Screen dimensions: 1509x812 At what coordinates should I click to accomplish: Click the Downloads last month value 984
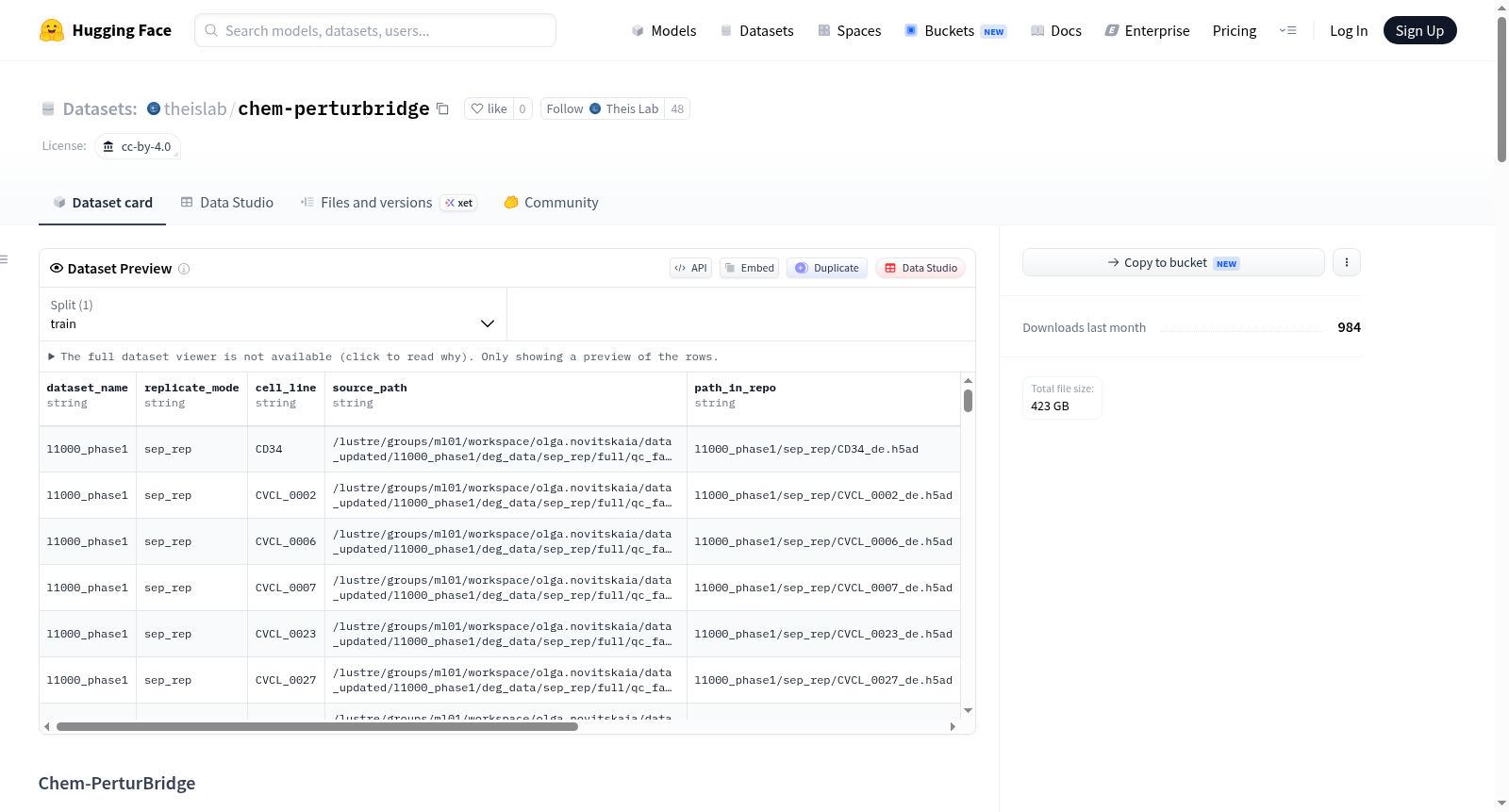(1349, 327)
